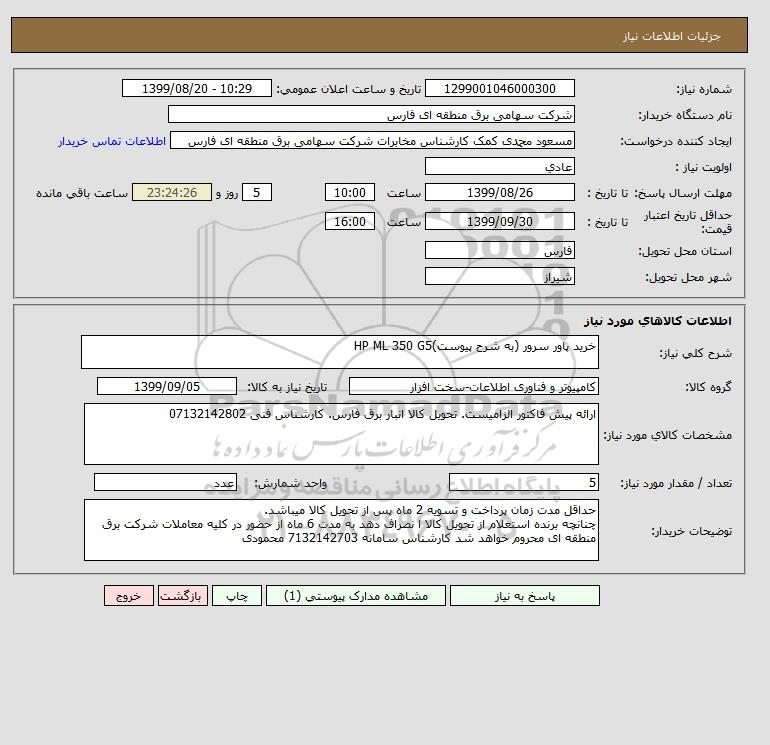The width and height of the screenshot is (770, 745).
Task: Click product specifications box with 07132142802
Action: (341, 434)
